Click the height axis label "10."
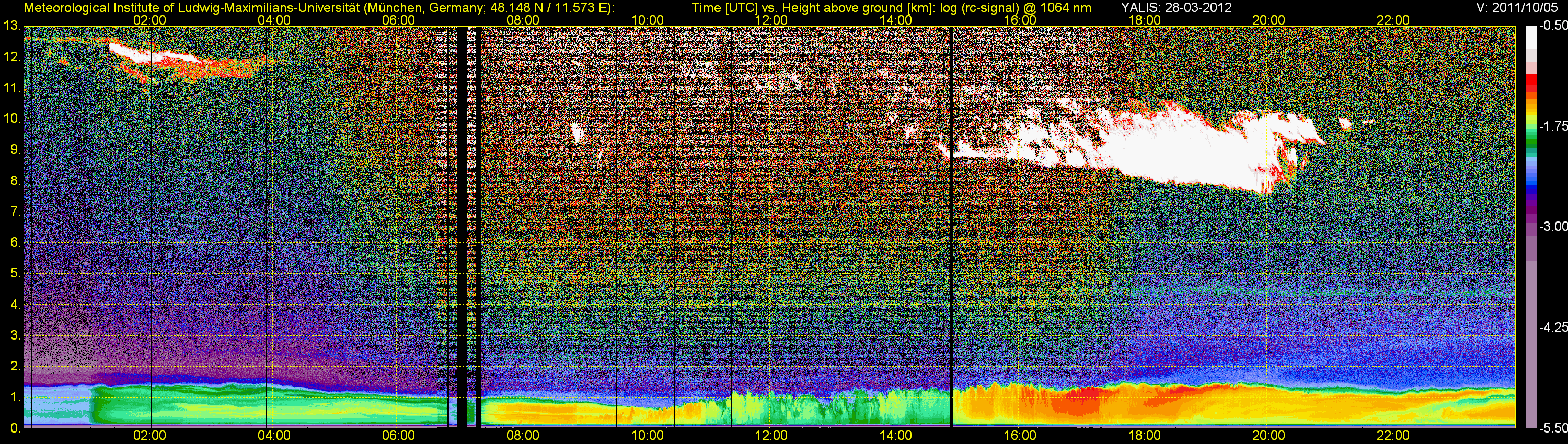This screenshot has height=444, width=1568. coord(12,119)
